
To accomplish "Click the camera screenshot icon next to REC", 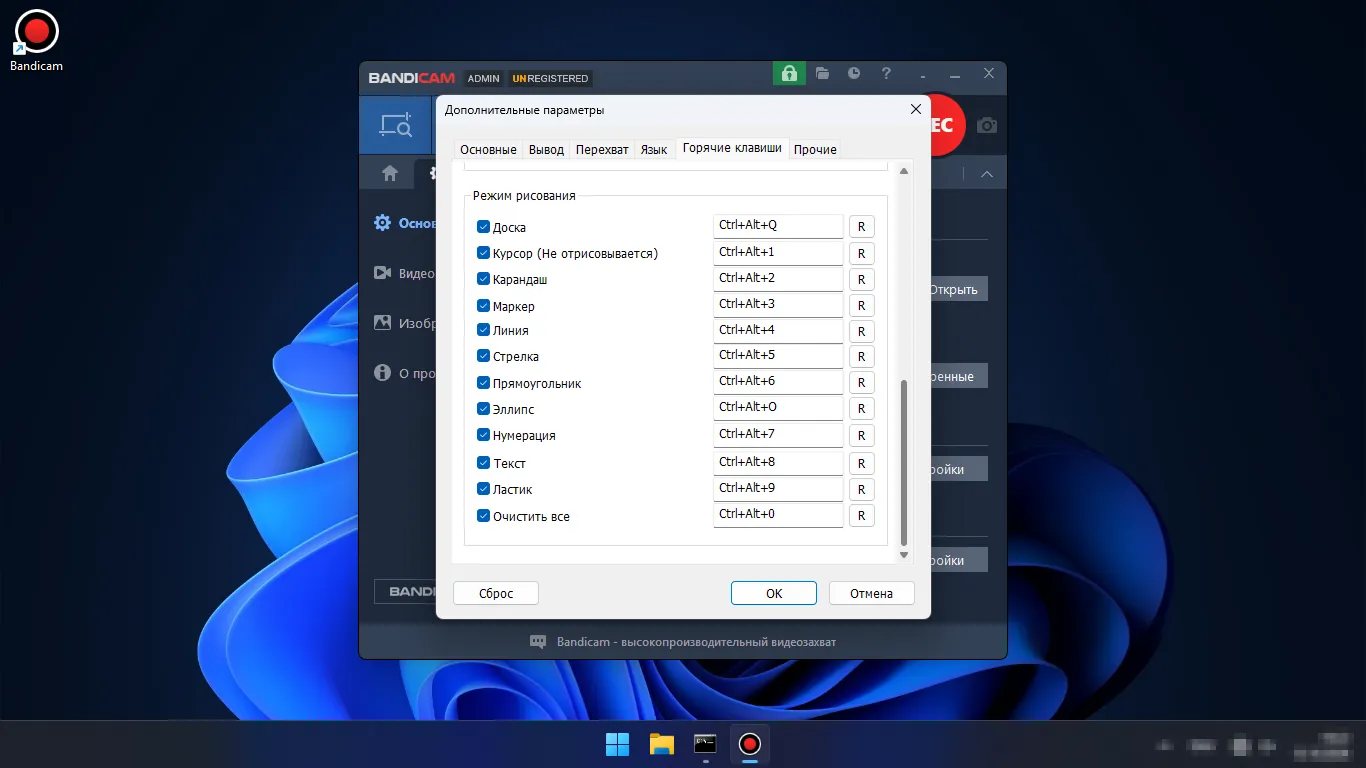I will [x=987, y=126].
